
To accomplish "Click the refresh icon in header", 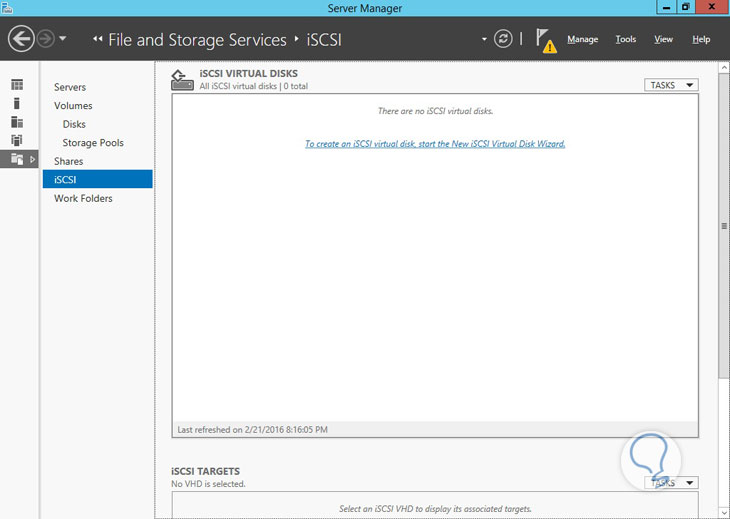I will 504,39.
